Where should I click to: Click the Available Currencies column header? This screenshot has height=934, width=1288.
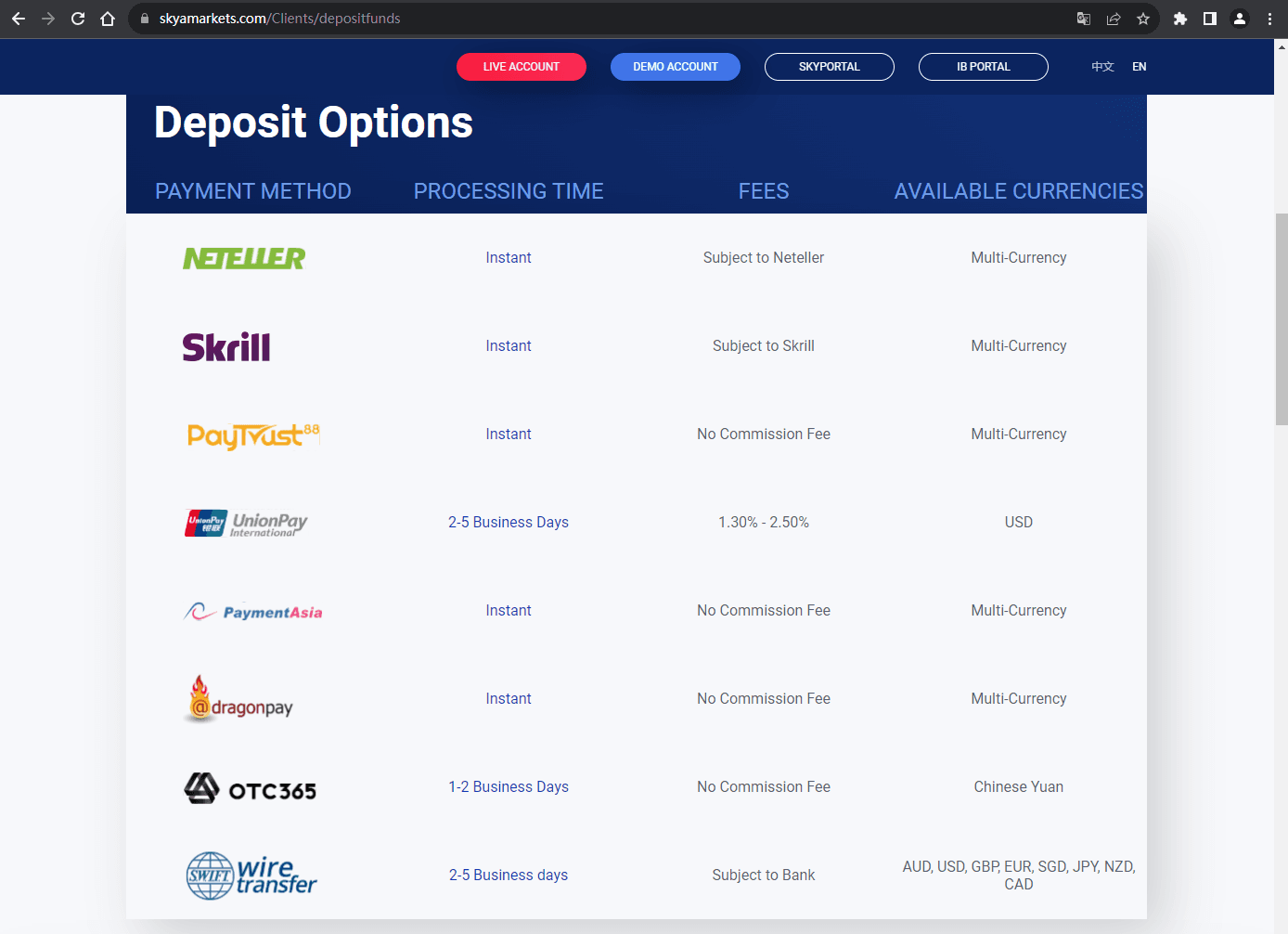point(1019,191)
